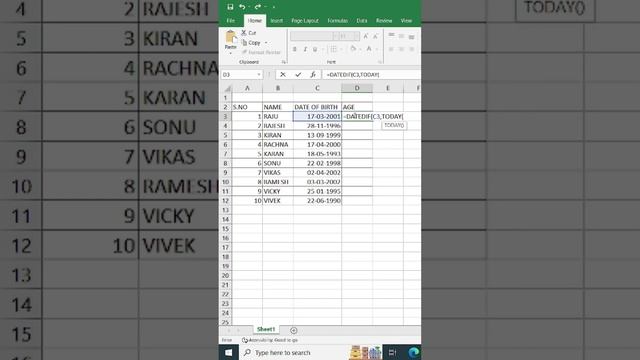The height and width of the screenshot is (360, 640).
Task: Set Bottom Align for cell text
Action: [x=411, y=36]
